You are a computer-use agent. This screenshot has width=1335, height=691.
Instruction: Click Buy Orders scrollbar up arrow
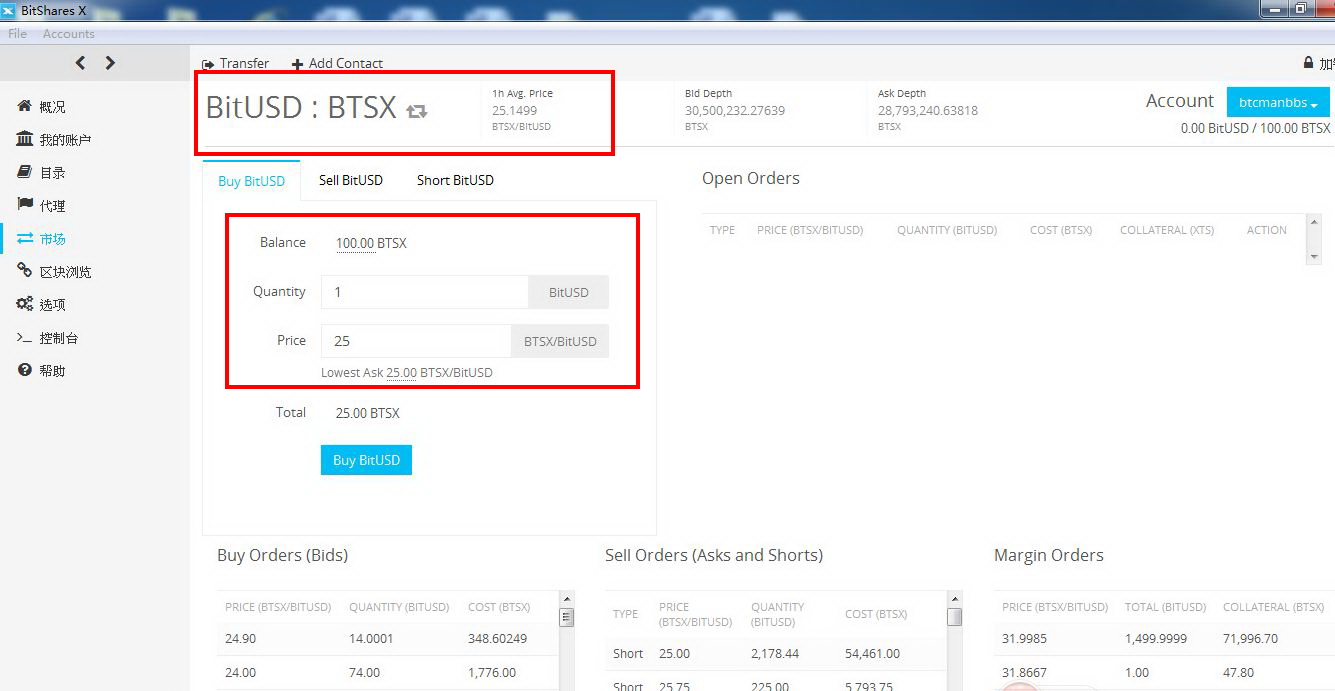(x=567, y=599)
